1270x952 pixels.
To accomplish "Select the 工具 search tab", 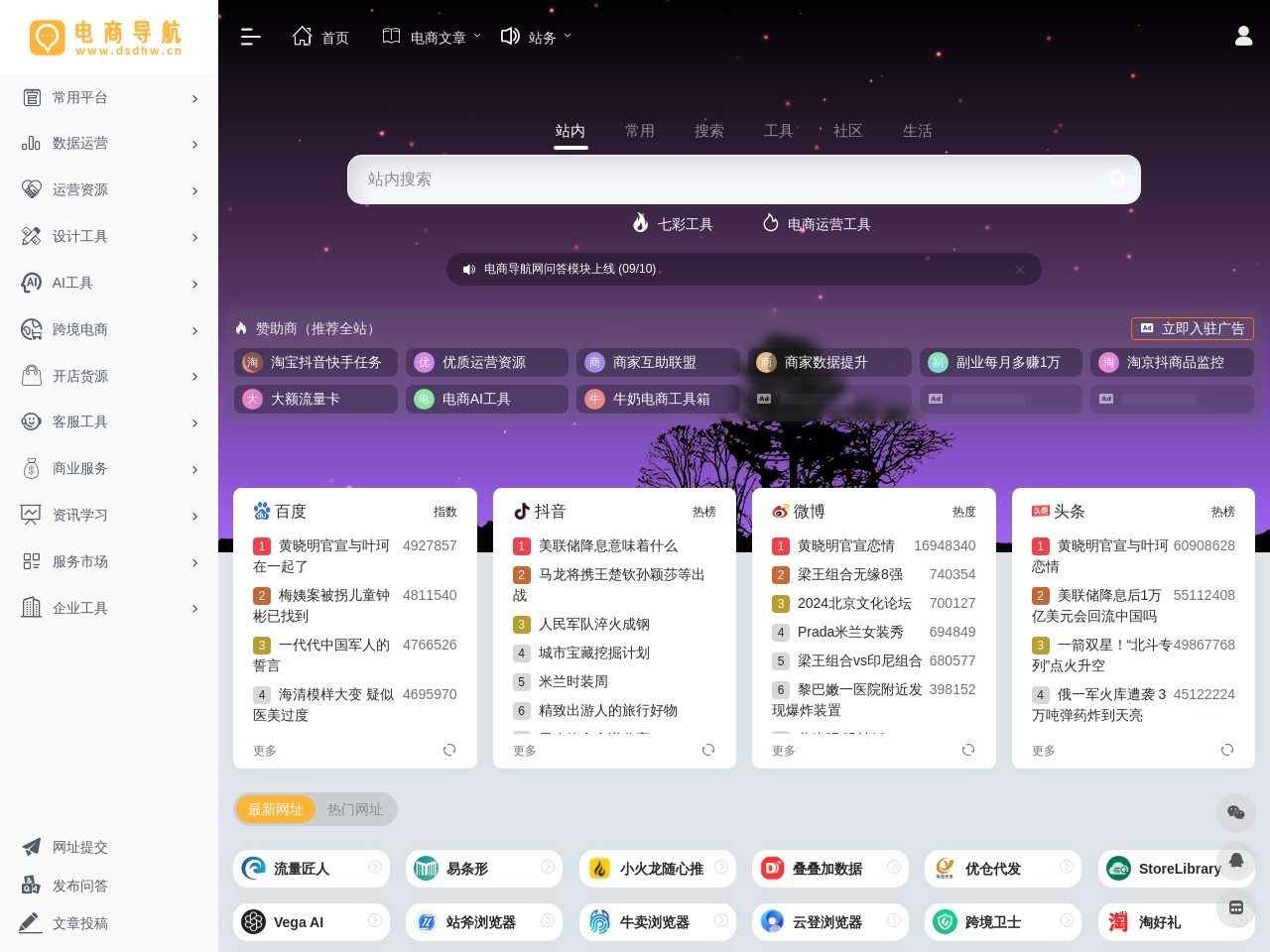I will tap(779, 131).
